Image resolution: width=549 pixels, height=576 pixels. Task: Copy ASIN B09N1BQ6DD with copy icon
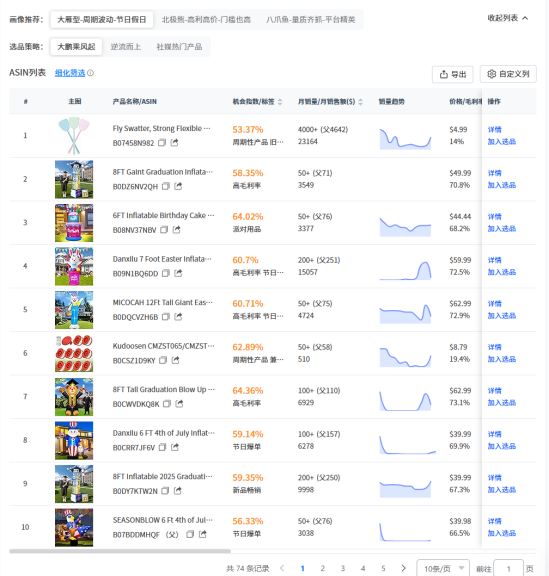[166, 273]
